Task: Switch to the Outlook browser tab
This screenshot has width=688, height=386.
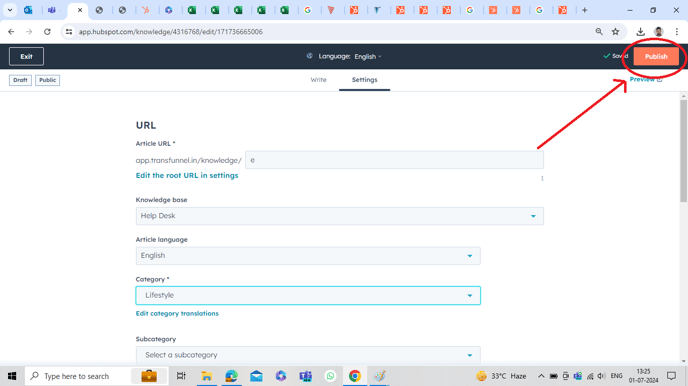Action: [x=28, y=10]
